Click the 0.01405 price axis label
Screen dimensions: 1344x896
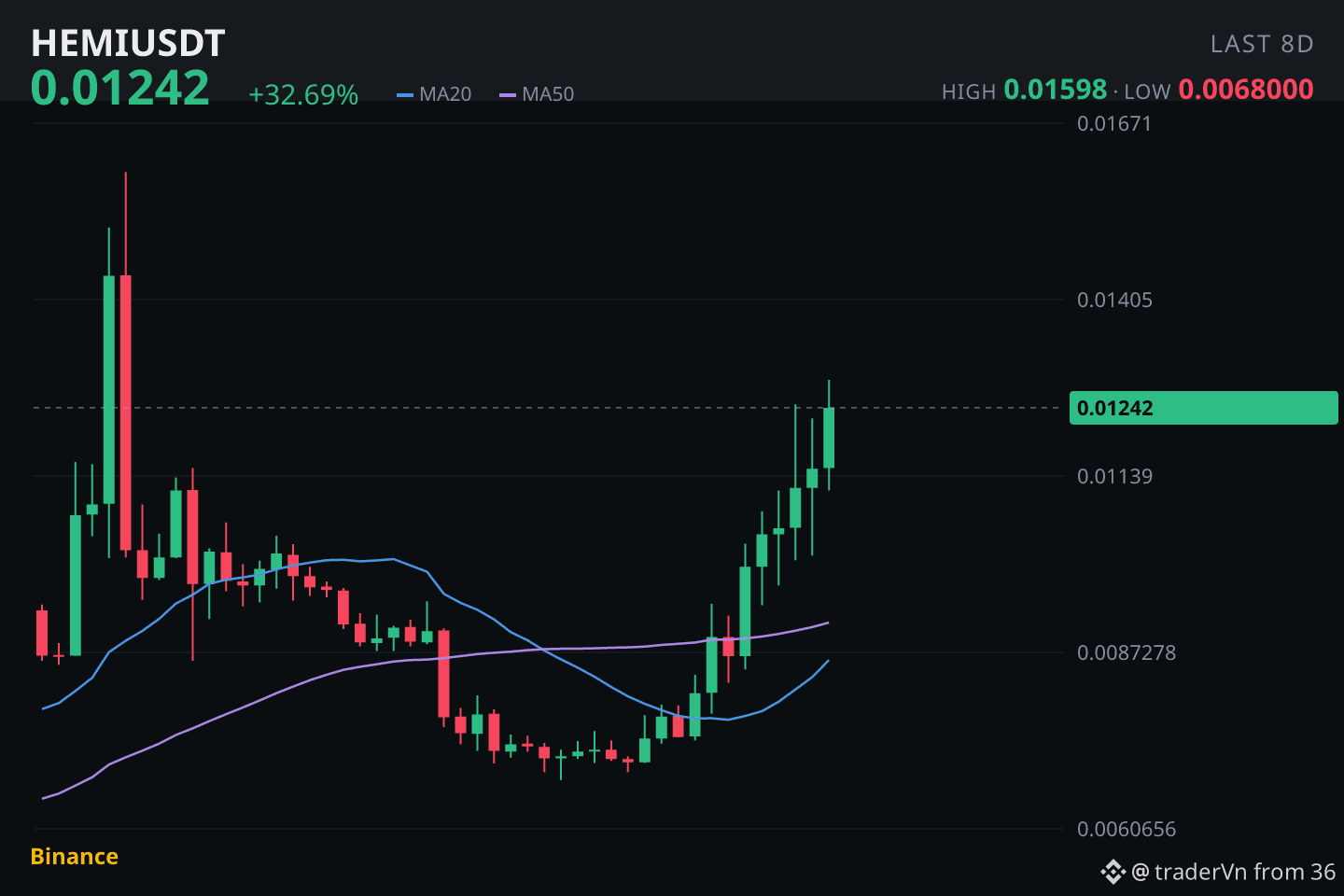[1114, 300]
